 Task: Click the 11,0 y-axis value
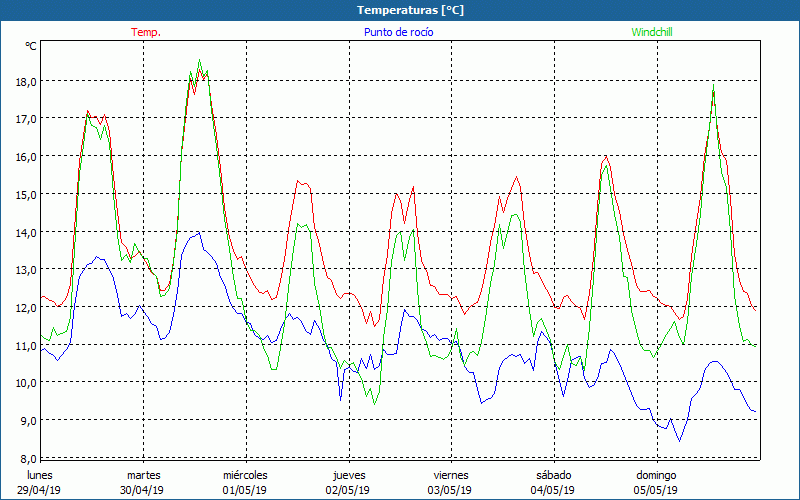point(26,346)
